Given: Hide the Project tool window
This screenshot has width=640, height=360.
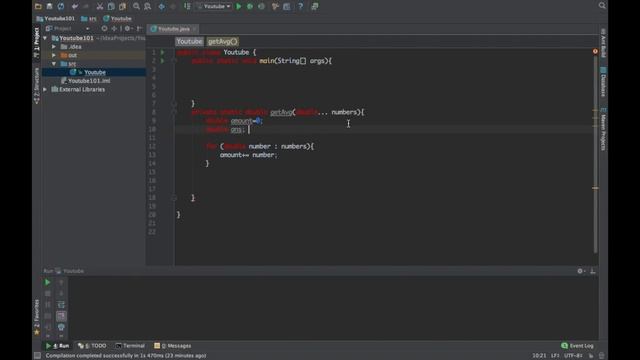Looking at the screenshot, I should pyautogui.click(x=140, y=28).
